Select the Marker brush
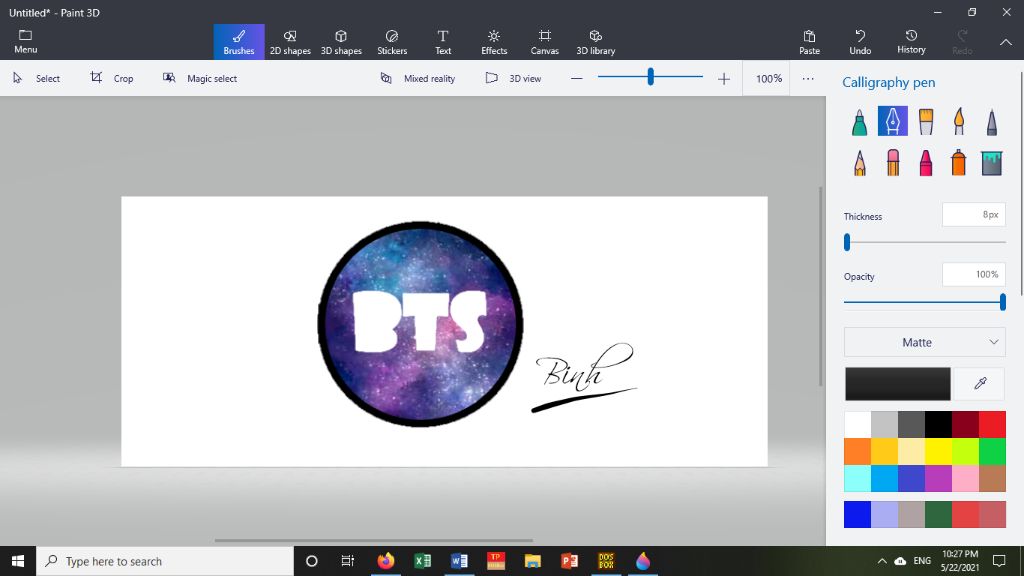The width and height of the screenshot is (1024, 576). coord(859,121)
